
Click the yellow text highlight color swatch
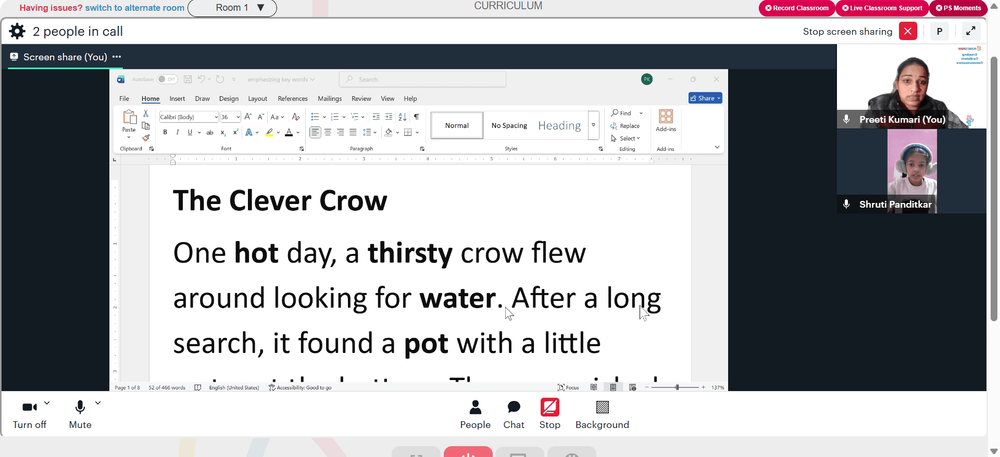pos(269,133)
